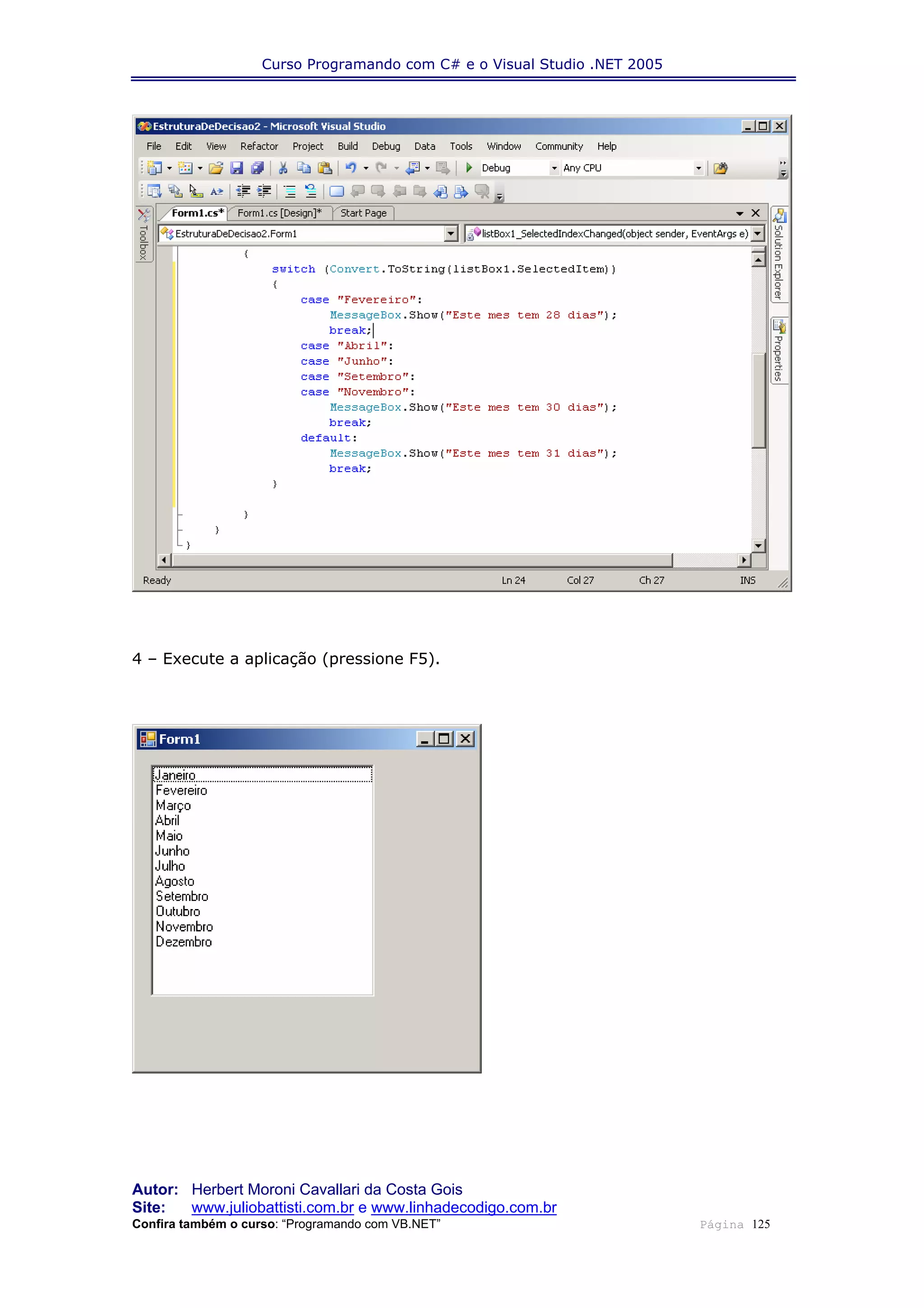The image size is (924, 1308).
Task: Increase line indent using toolbar icon
Action: [264, 192]
